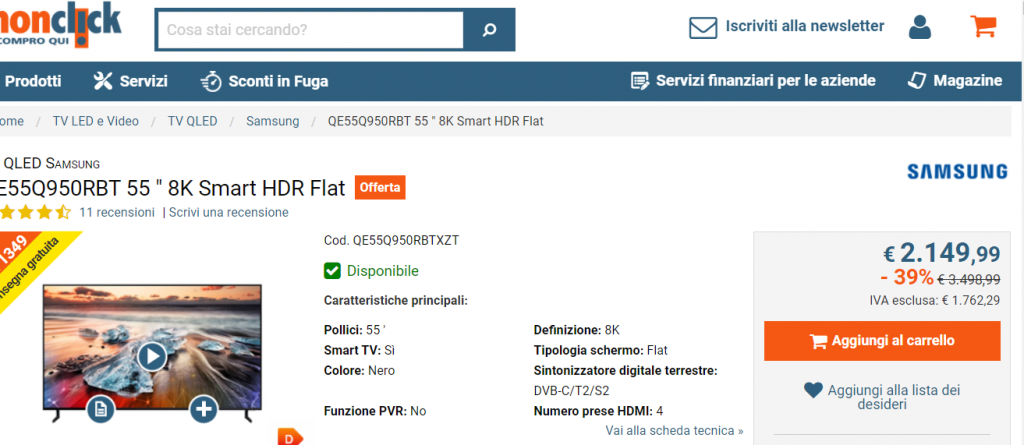Click the magnifying glass search button
1024x445 pixels.
489,30
